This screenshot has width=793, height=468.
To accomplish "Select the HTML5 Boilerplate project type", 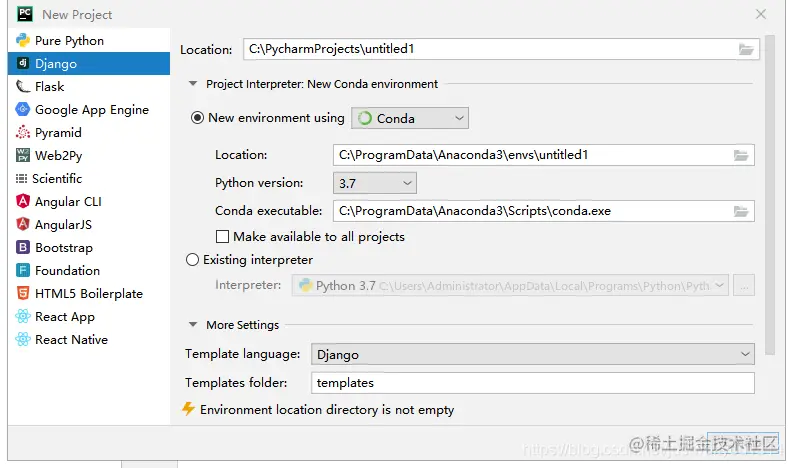I will point(89,293).
